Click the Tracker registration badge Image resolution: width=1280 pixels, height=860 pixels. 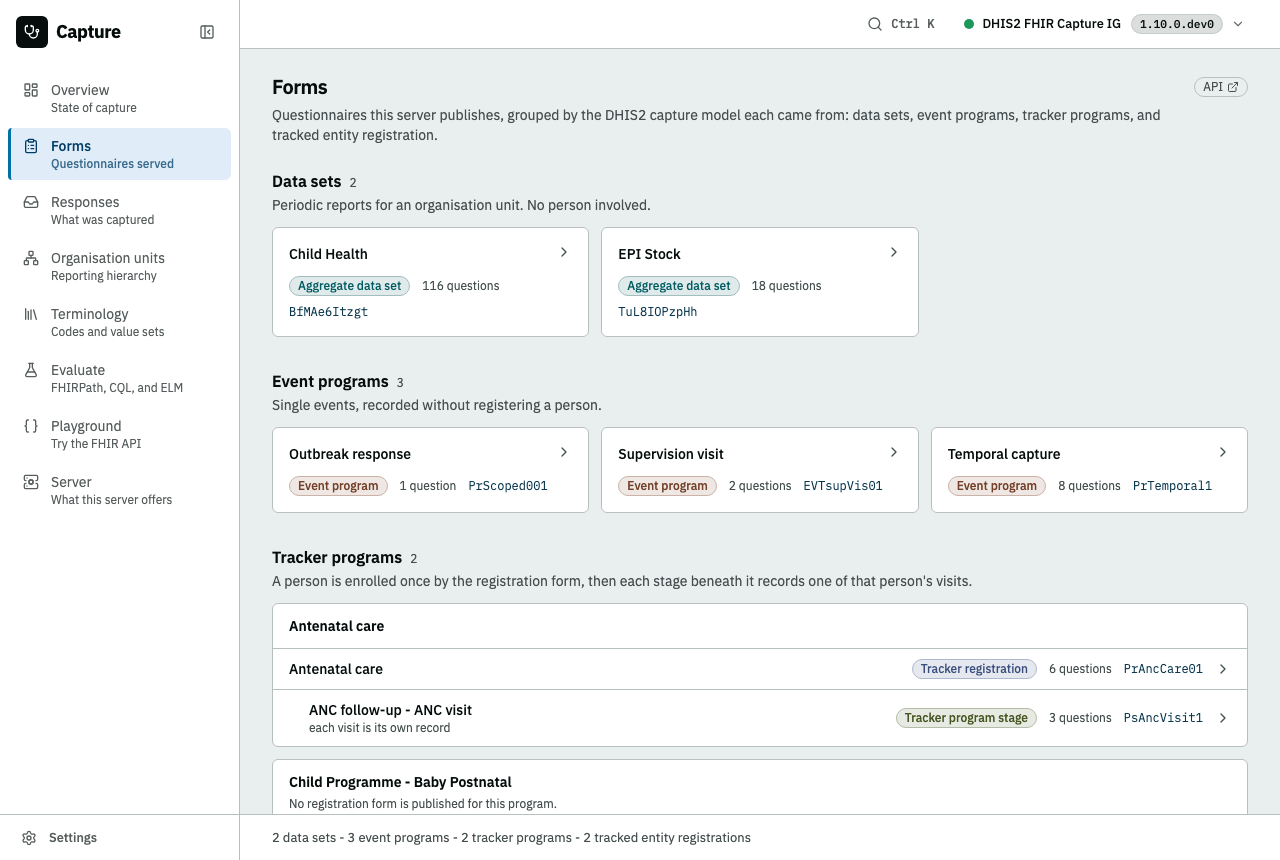coord(974,669)
